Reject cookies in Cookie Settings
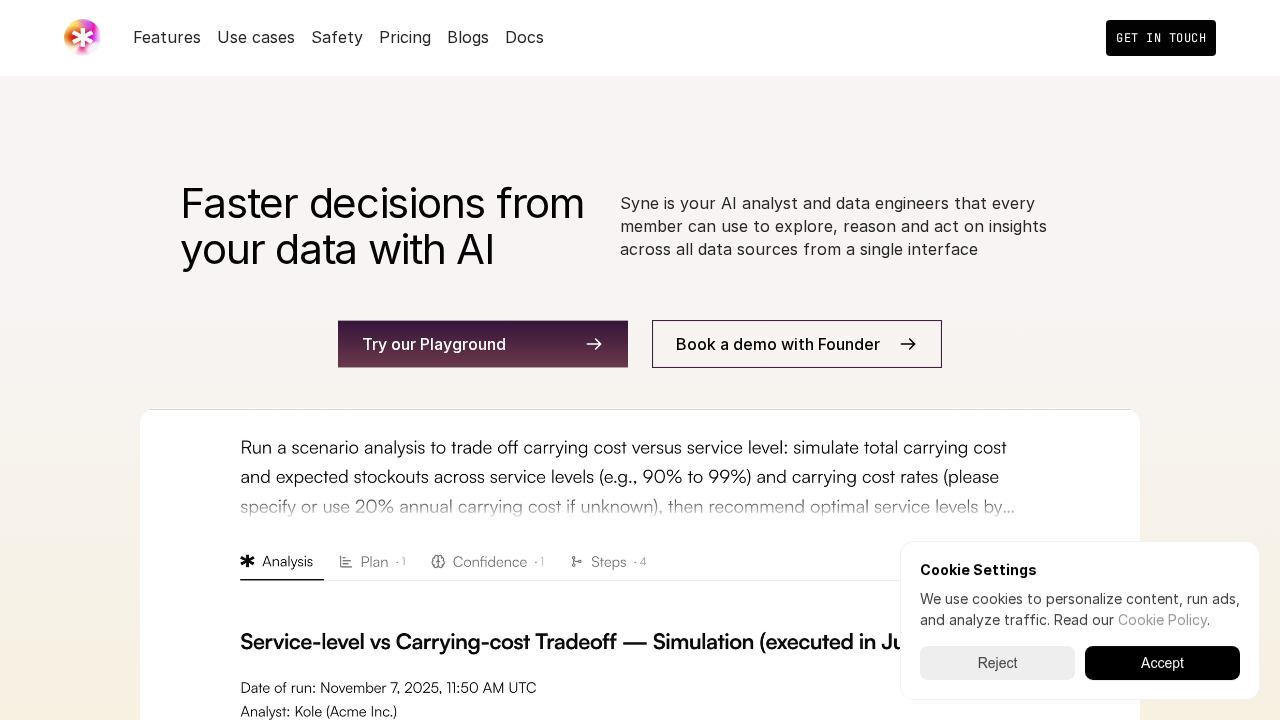1280x720 pixels. (x=997, y=663)
